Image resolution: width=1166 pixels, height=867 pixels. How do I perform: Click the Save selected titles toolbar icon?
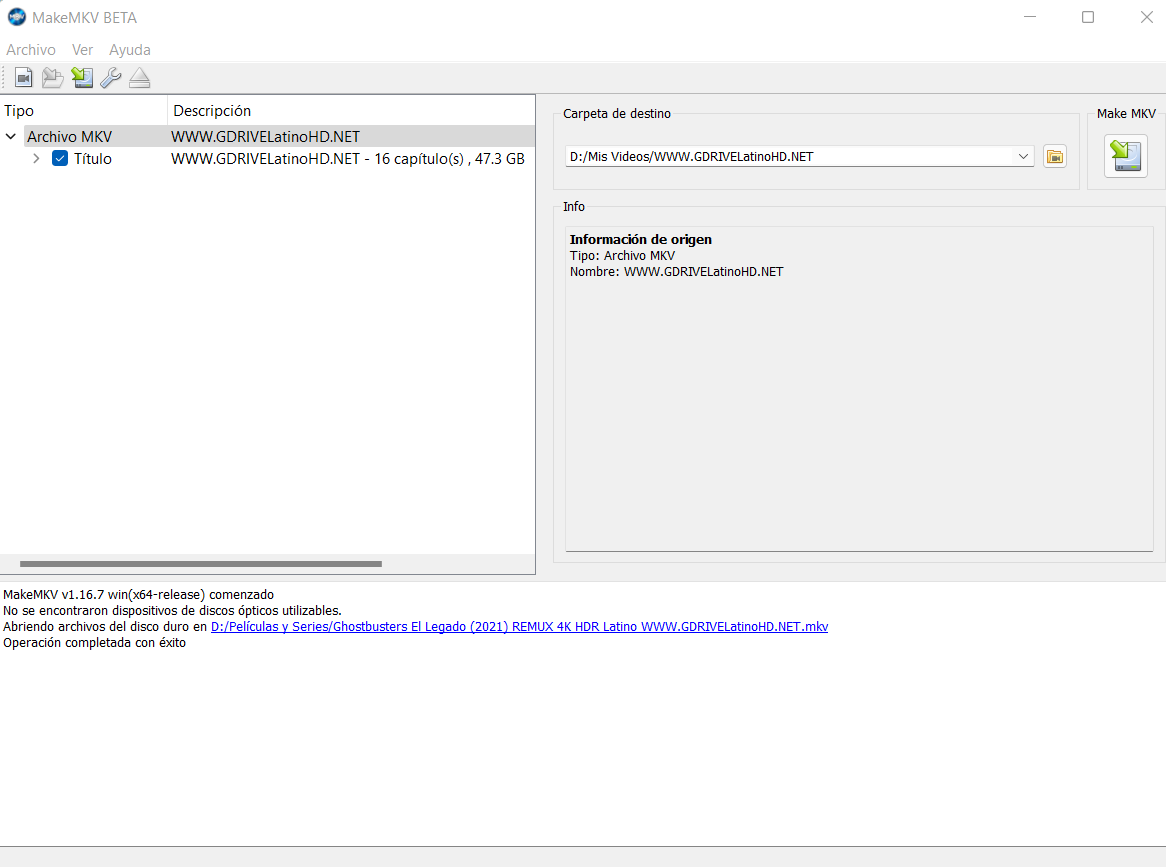(82, 77)
